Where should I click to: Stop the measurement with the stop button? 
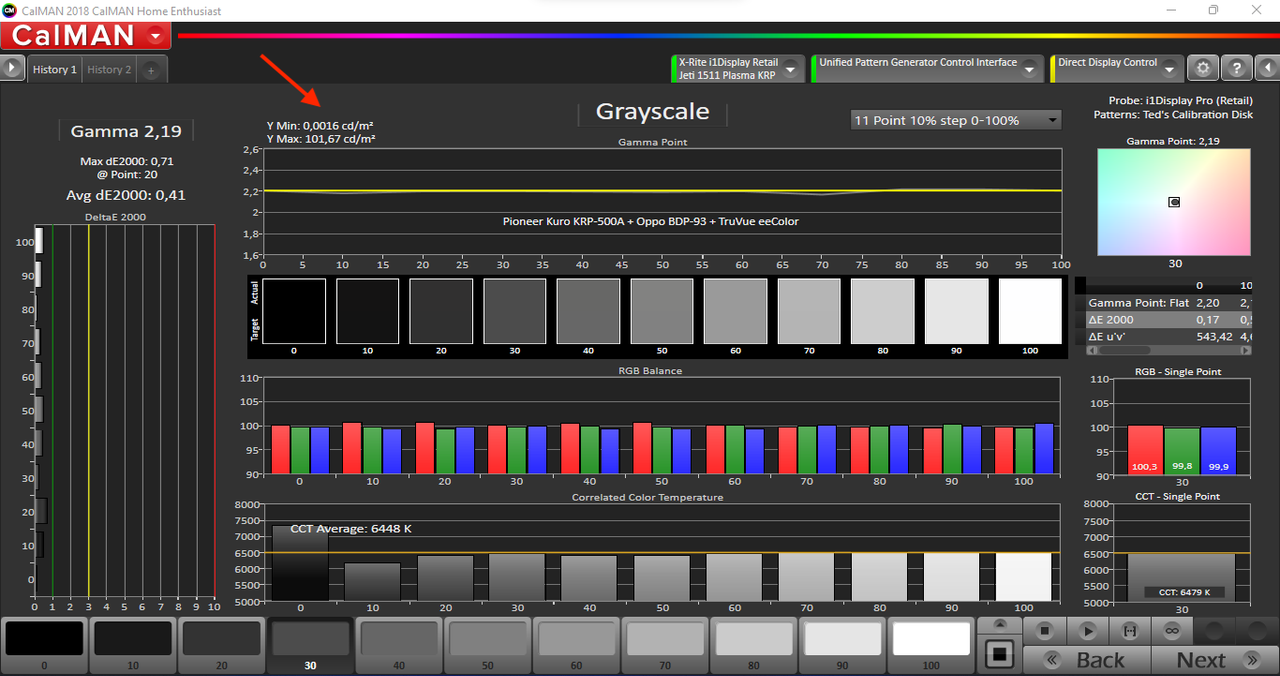1044,631
